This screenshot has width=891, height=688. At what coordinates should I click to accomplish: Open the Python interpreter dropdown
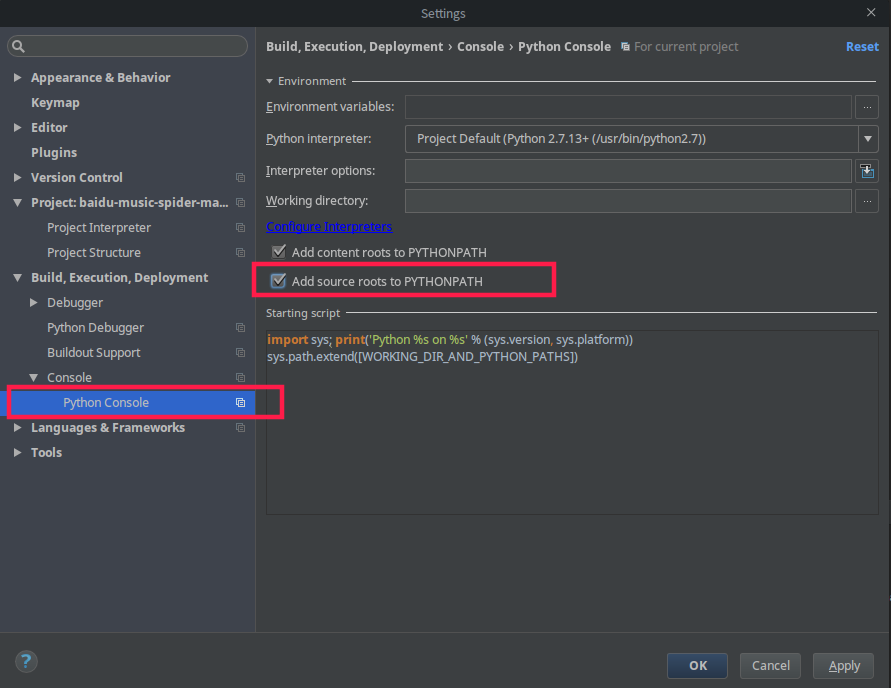point(867,139)
